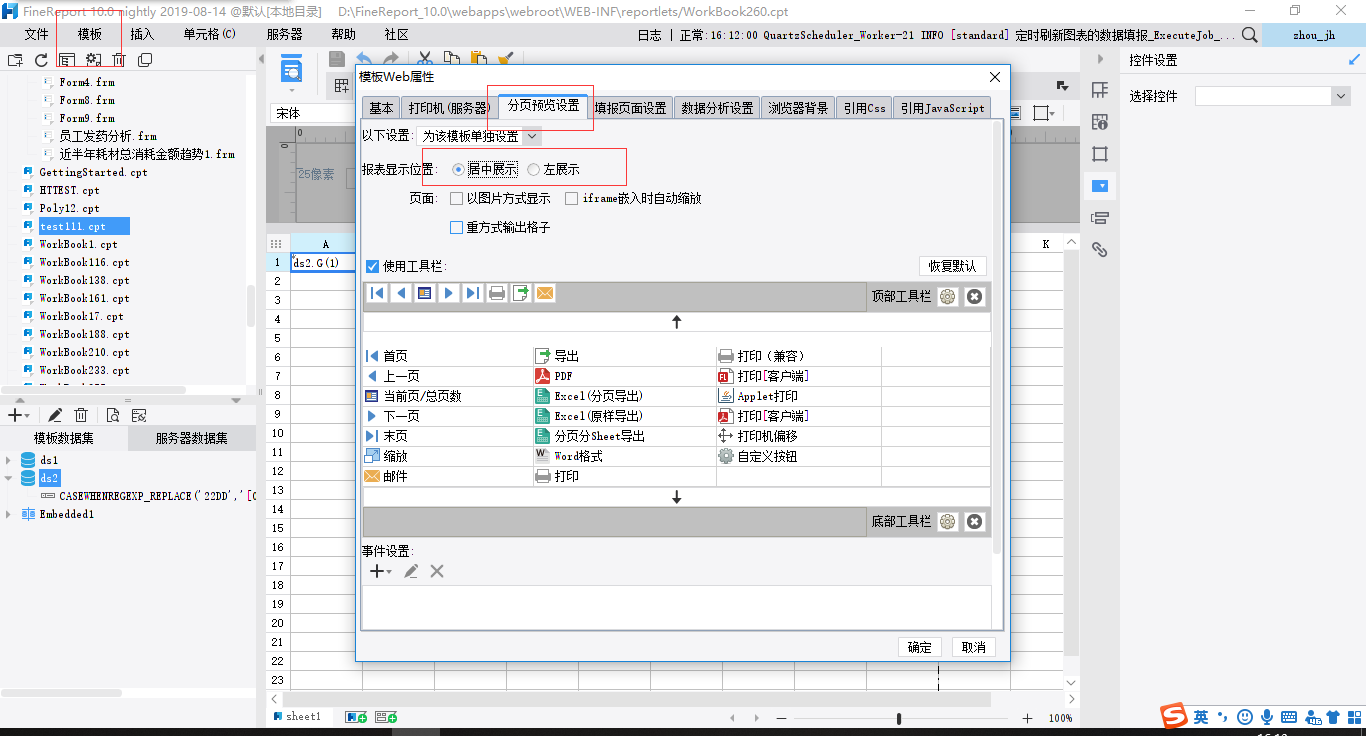Screen dimensions: 1366x736
Task: Click the zhou_jh account button
Action: click(1313, 34)
